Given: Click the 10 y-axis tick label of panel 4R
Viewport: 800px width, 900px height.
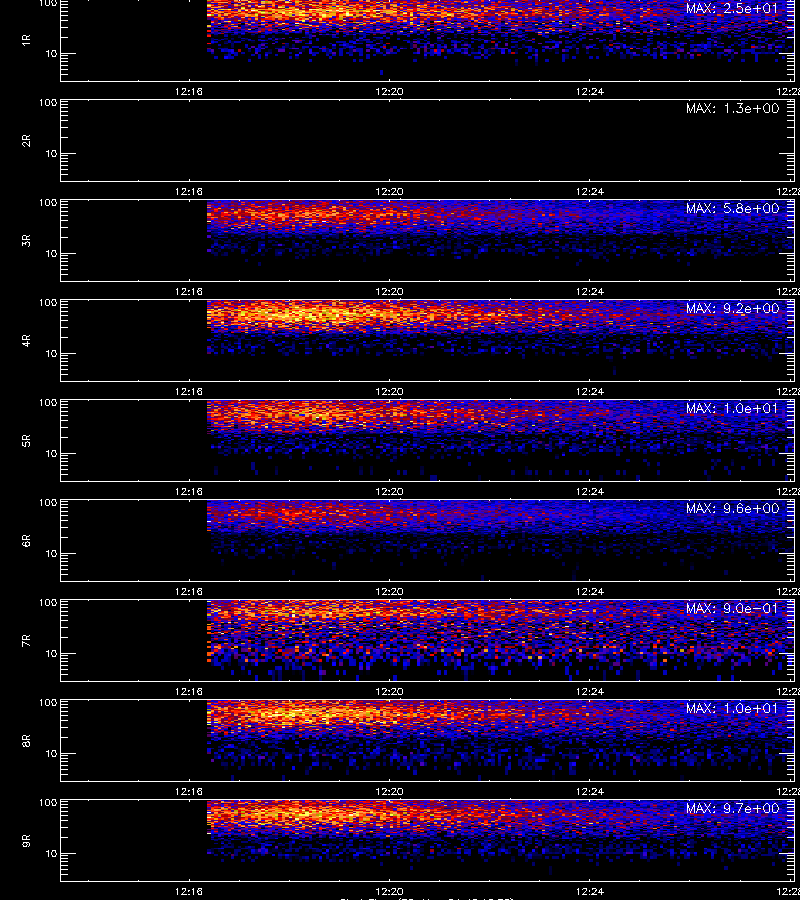Looking at the screenshot, I should [x=51, y=354].
